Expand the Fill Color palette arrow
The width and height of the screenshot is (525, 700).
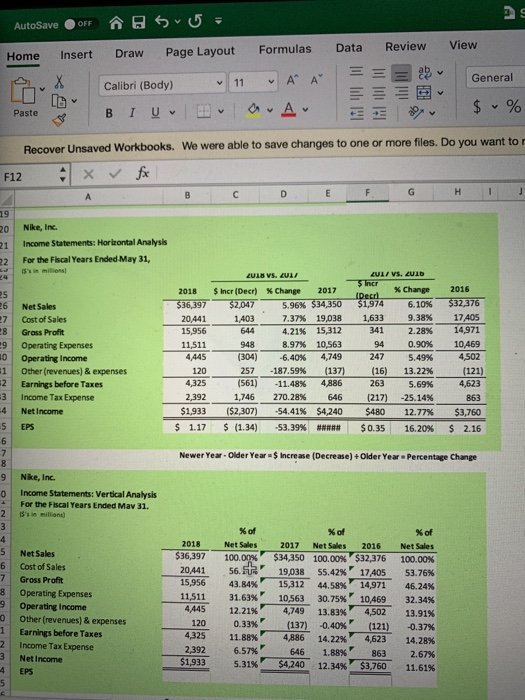tap(270, 110)
